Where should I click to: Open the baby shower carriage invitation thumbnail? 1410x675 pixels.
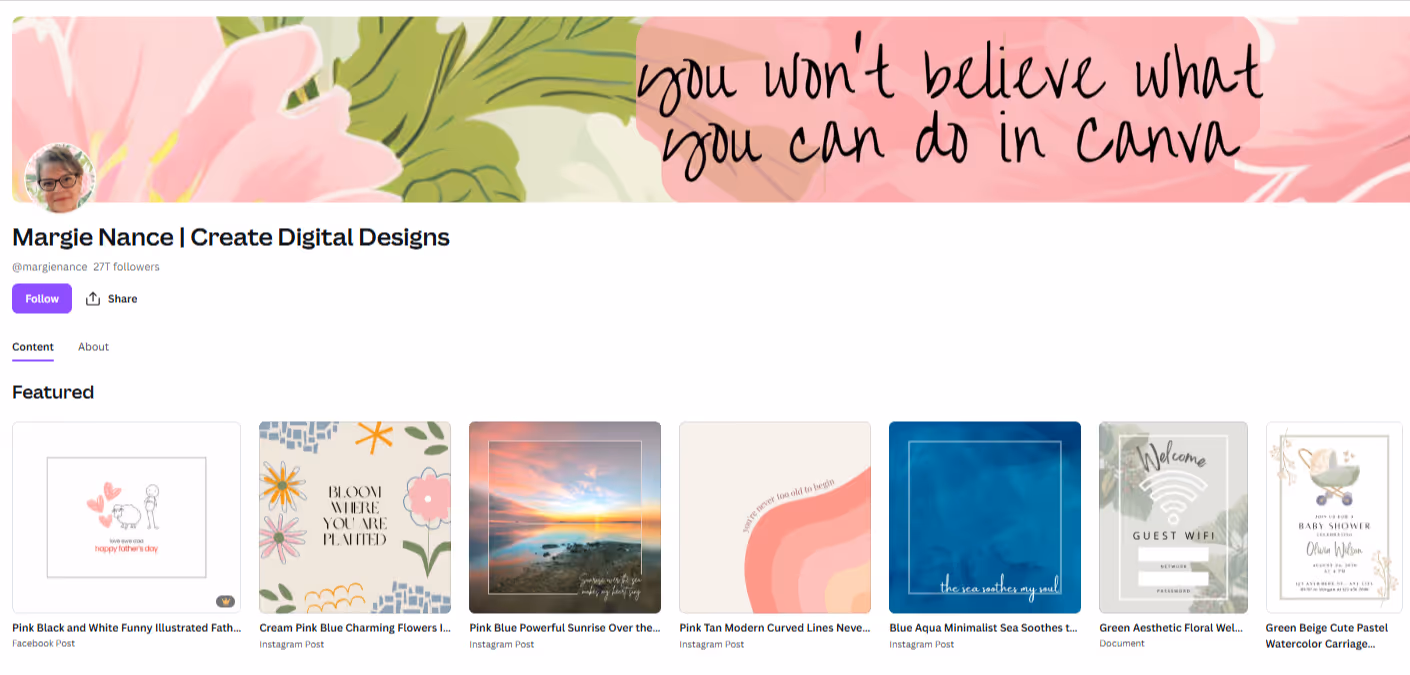(x=1334, y=517)
